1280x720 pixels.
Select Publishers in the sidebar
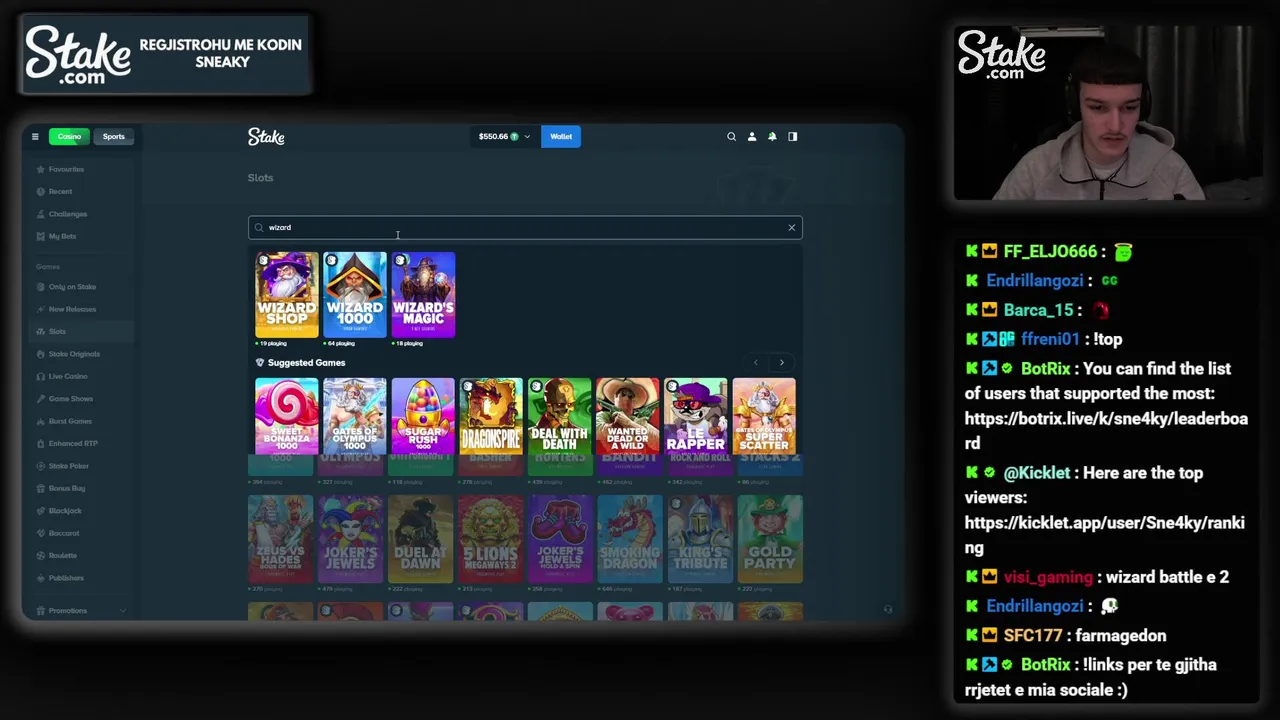point(66,578)
